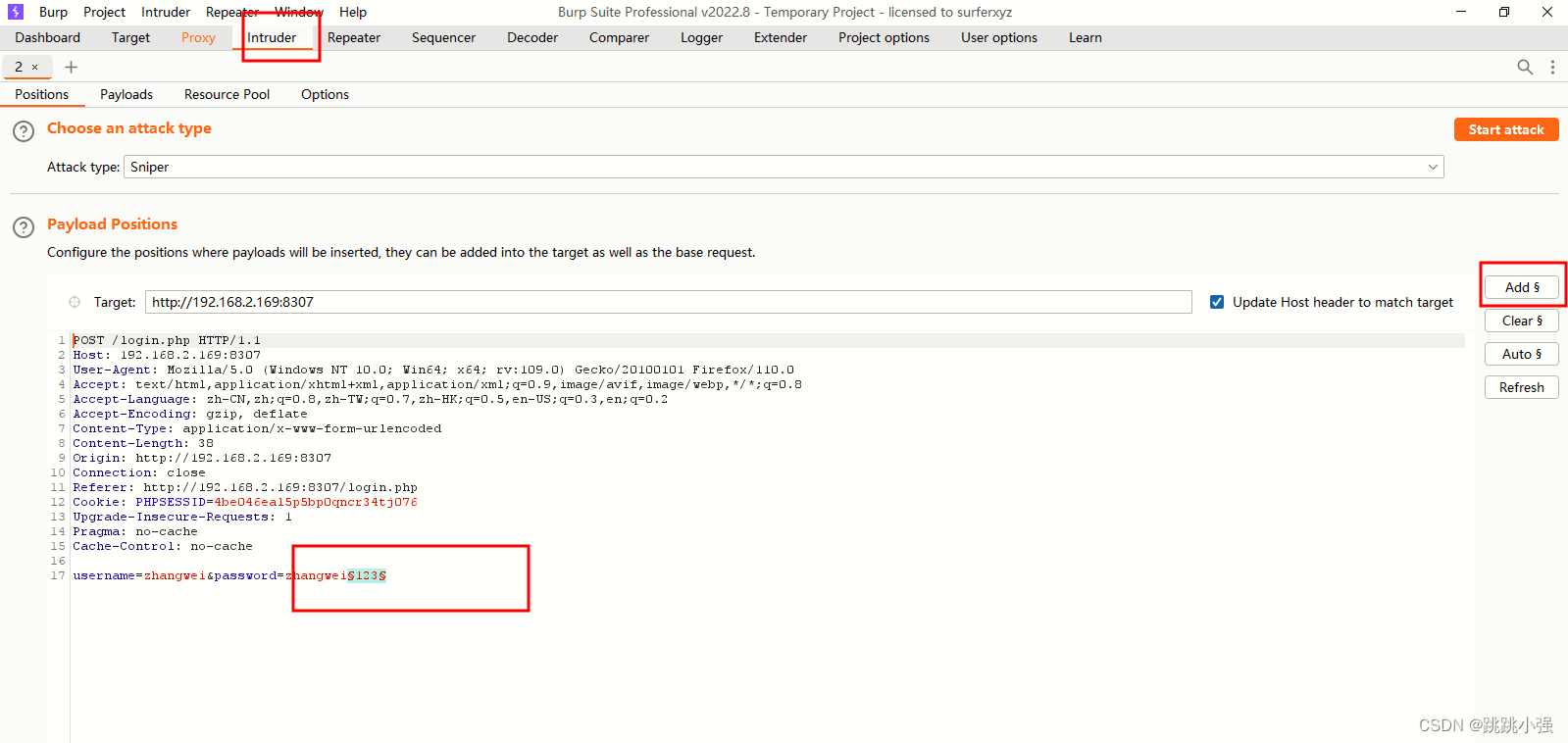Click the Add § button
The width and height of the screenshot is (1568, 743).
1522,287
